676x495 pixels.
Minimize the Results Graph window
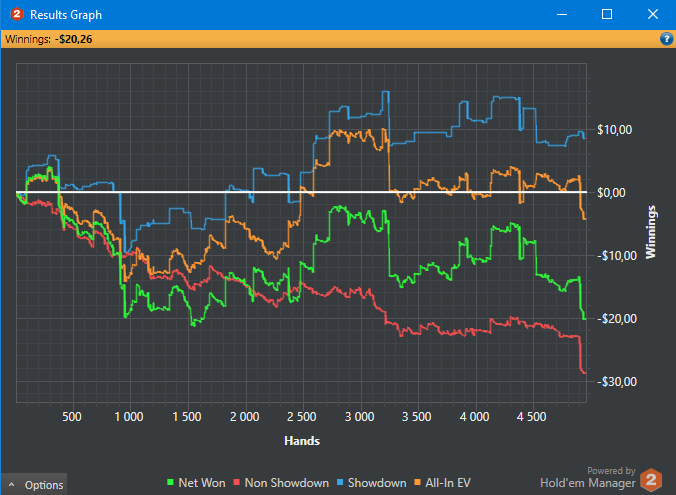point(562,15)
